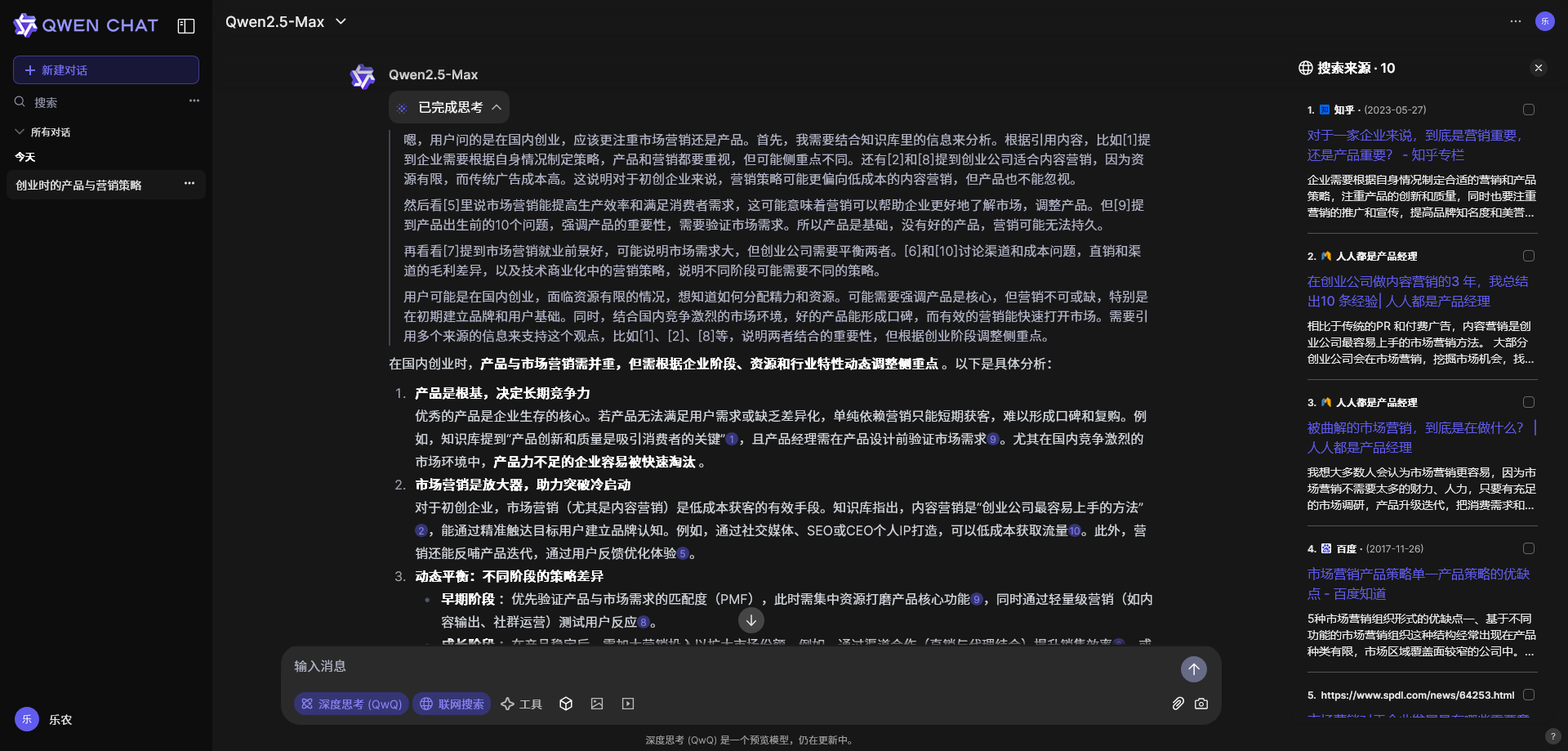1568x751 pixels.
Task: Toggle 深度思考 (QwQ) mode off
Action: coord(351,704)
